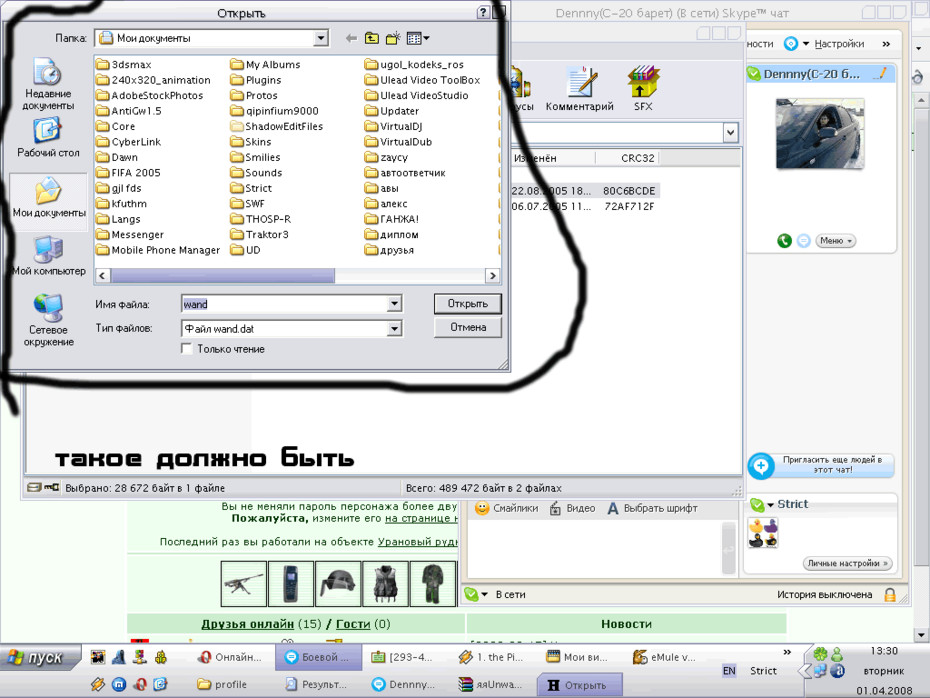Select the диплом folder
930x698 pixels.
pyautogui.click(x=392, y=235)
